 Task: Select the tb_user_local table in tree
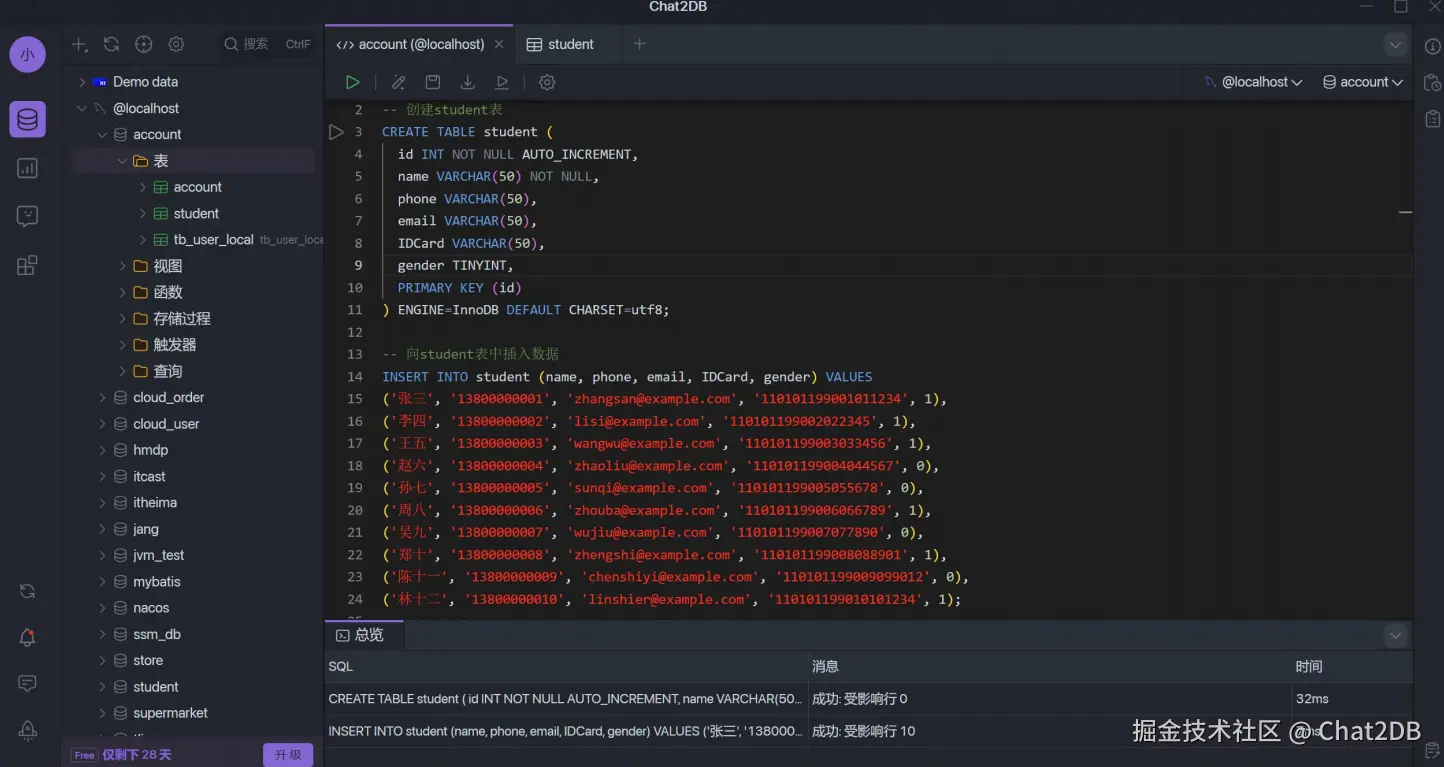tap(212, 240)
